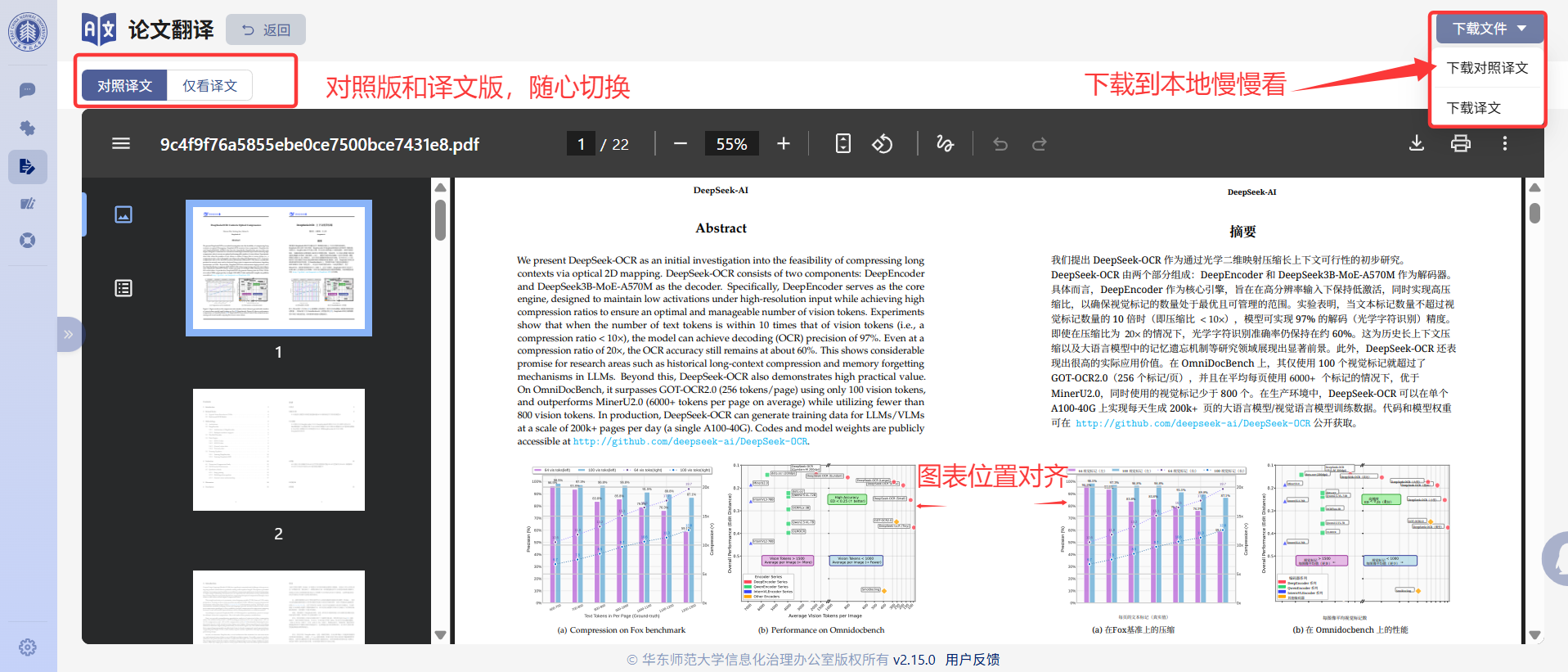Choose 下载译文 from the menu
The height and width of the screenshot is (672, 1568).
point(1473,108)
